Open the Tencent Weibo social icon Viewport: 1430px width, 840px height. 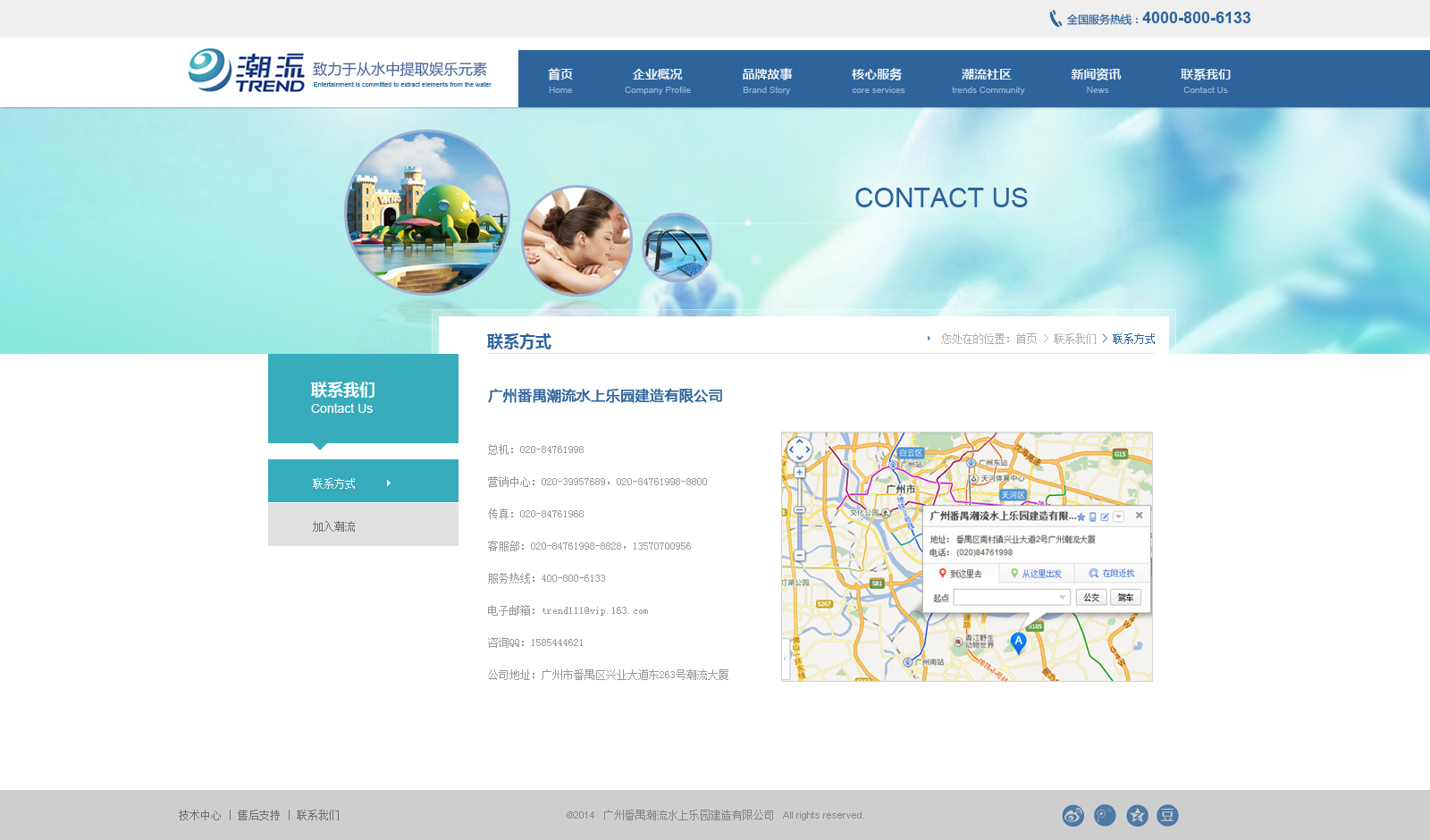[1105, 815]
